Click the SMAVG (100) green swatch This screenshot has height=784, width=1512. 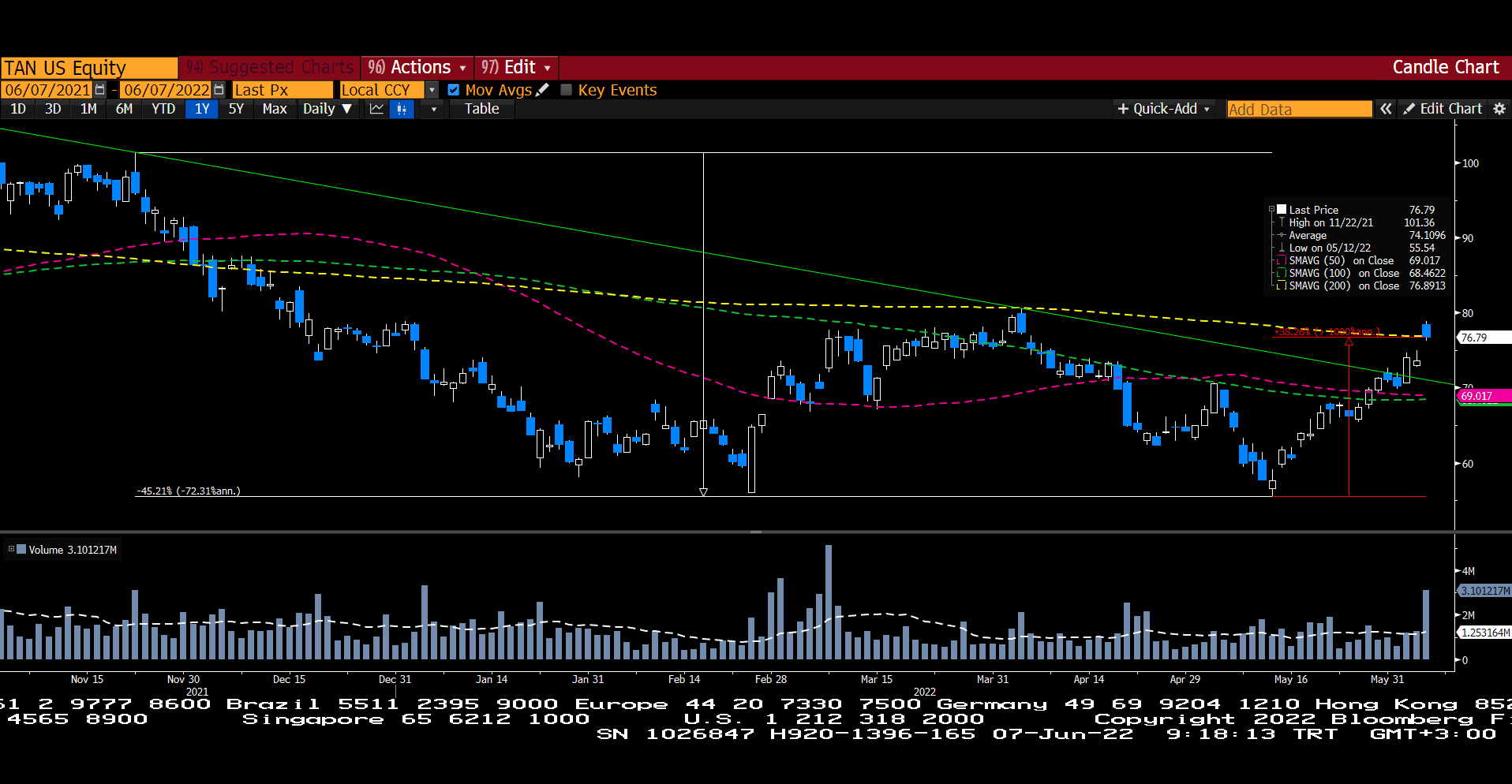(x=1282, y=273)
